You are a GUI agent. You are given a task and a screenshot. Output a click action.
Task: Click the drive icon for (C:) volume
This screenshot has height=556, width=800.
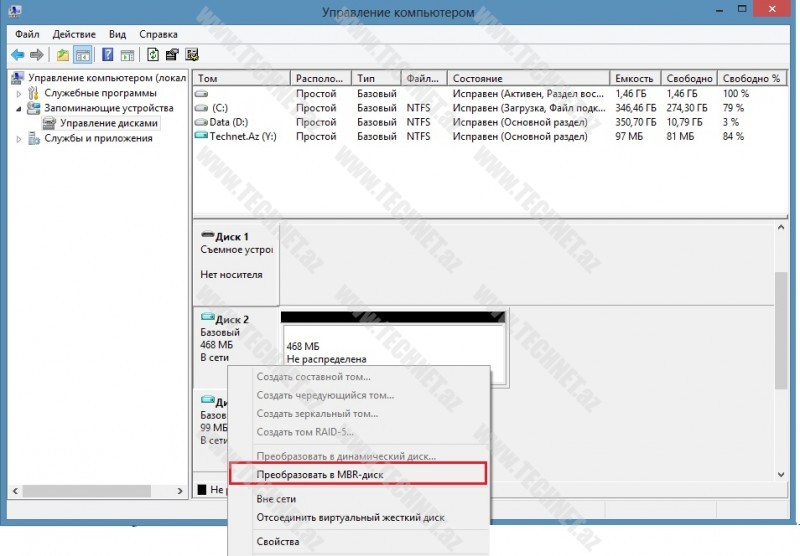pyautogui.click(x=202, y=108)
